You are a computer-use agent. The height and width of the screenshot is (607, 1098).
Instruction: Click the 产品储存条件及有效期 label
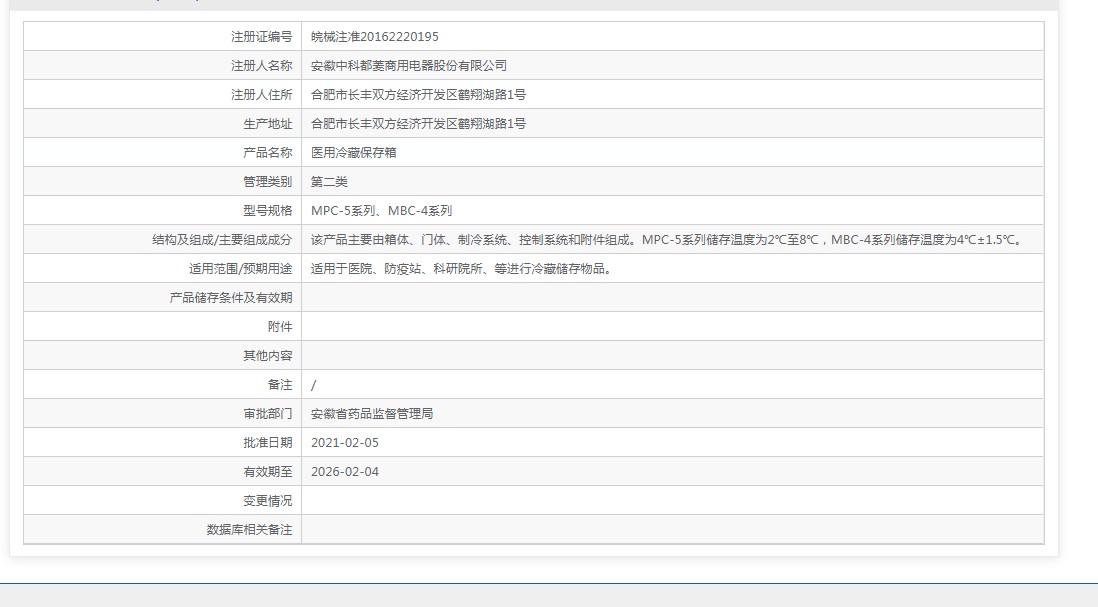(231, 298)
